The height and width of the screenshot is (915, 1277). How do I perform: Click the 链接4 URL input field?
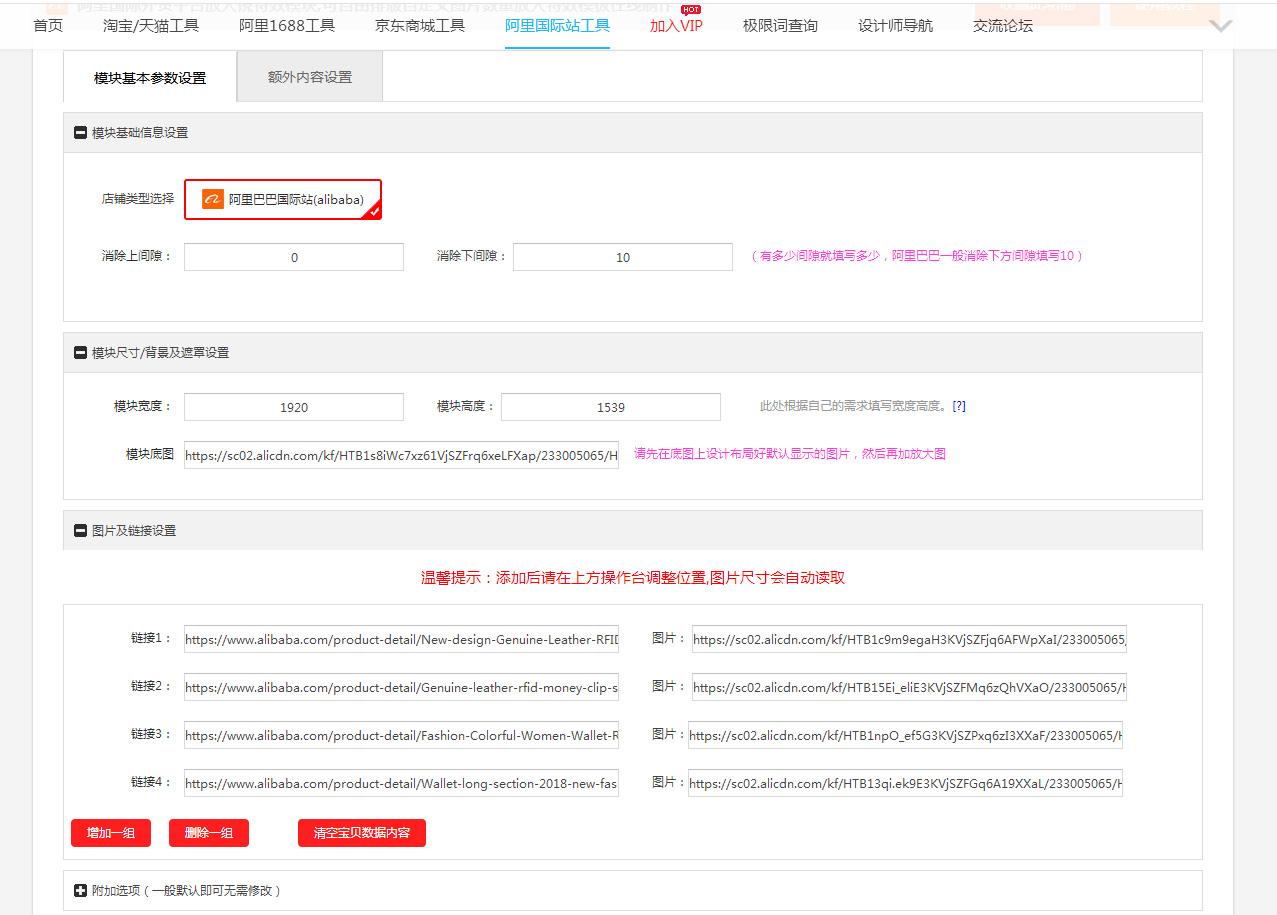click(x=401, y=783)
